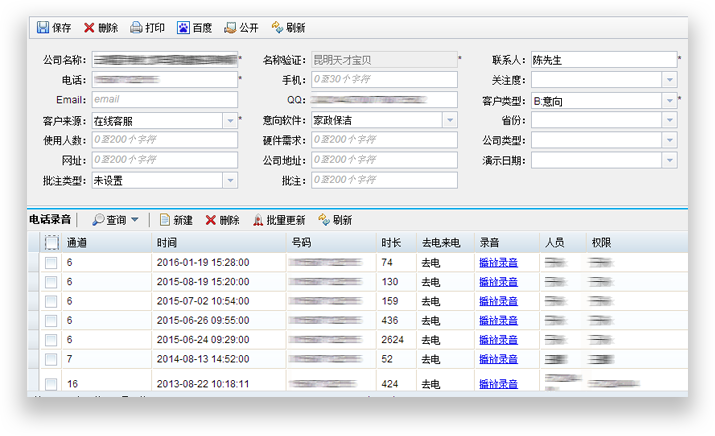Check the row dated 2016-01-19 15:28:00
This screenshot has height=436, width=715.
(x=51, y=262)
